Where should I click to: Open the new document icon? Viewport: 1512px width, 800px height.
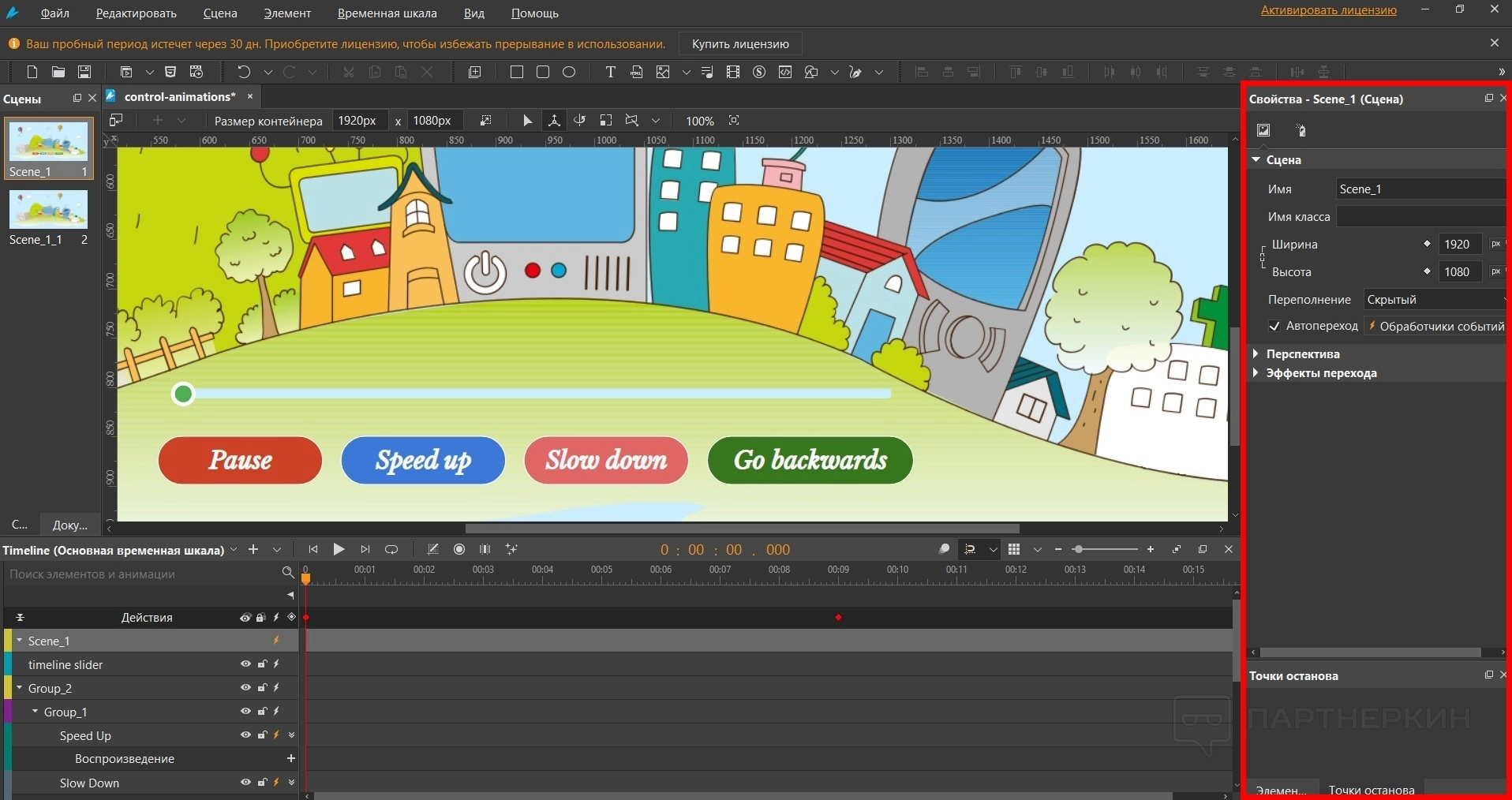click(x=32, y=72)
